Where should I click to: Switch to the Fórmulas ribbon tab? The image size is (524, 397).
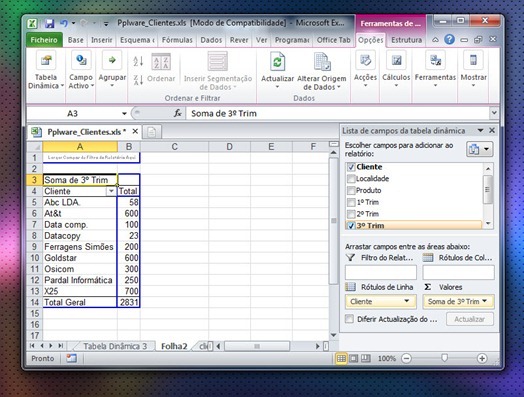click(x=177, y=40)
